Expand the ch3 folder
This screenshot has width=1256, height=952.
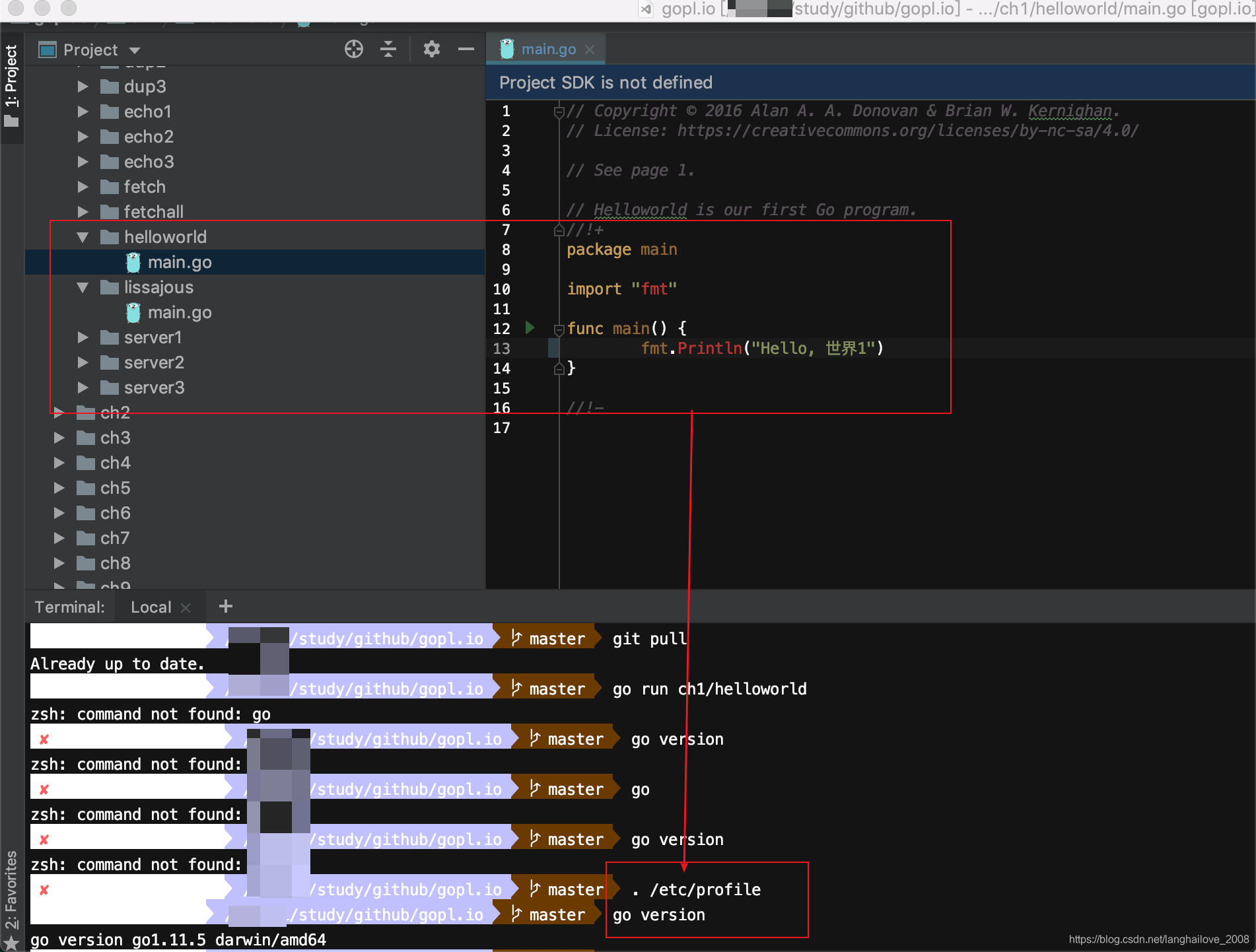[x=59, y=438]
